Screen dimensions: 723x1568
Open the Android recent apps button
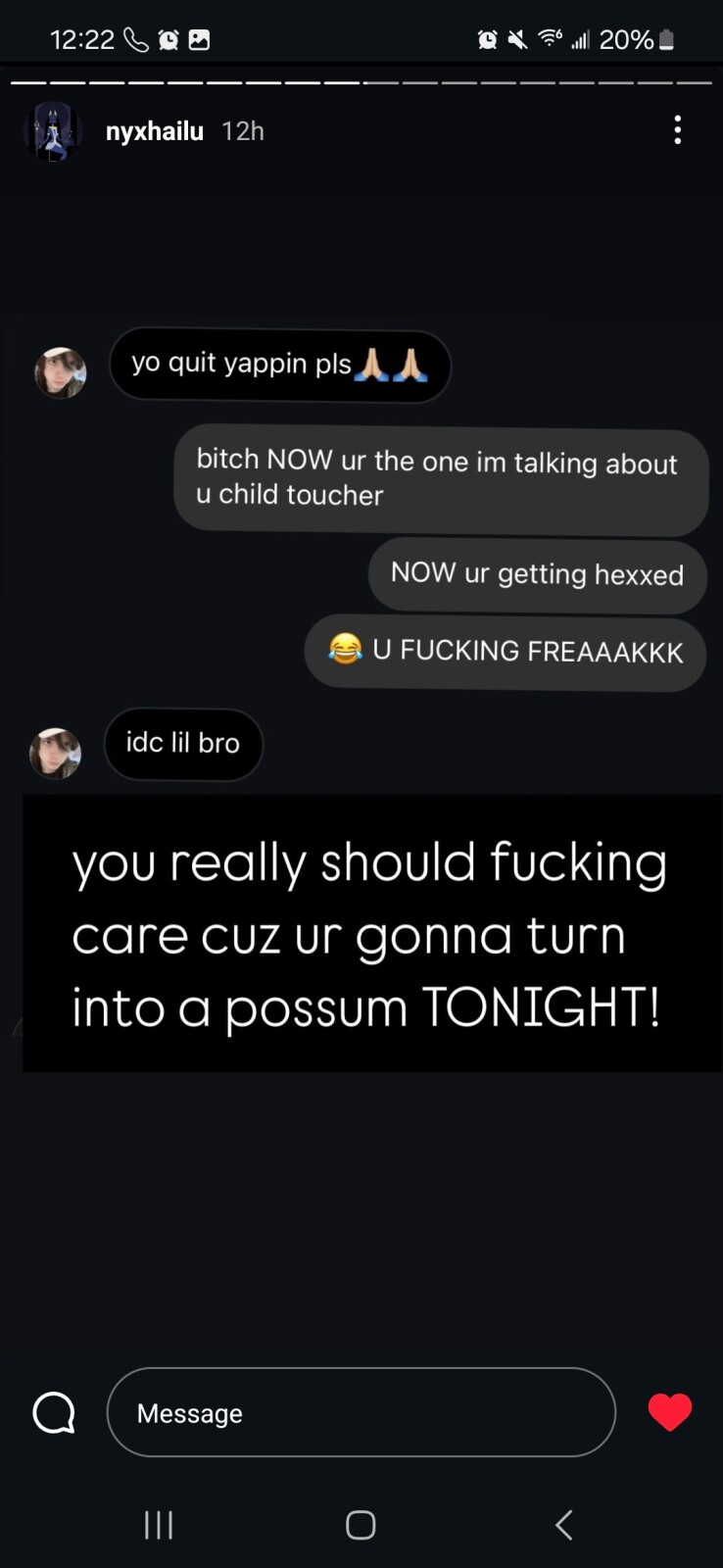point(159,1525)
